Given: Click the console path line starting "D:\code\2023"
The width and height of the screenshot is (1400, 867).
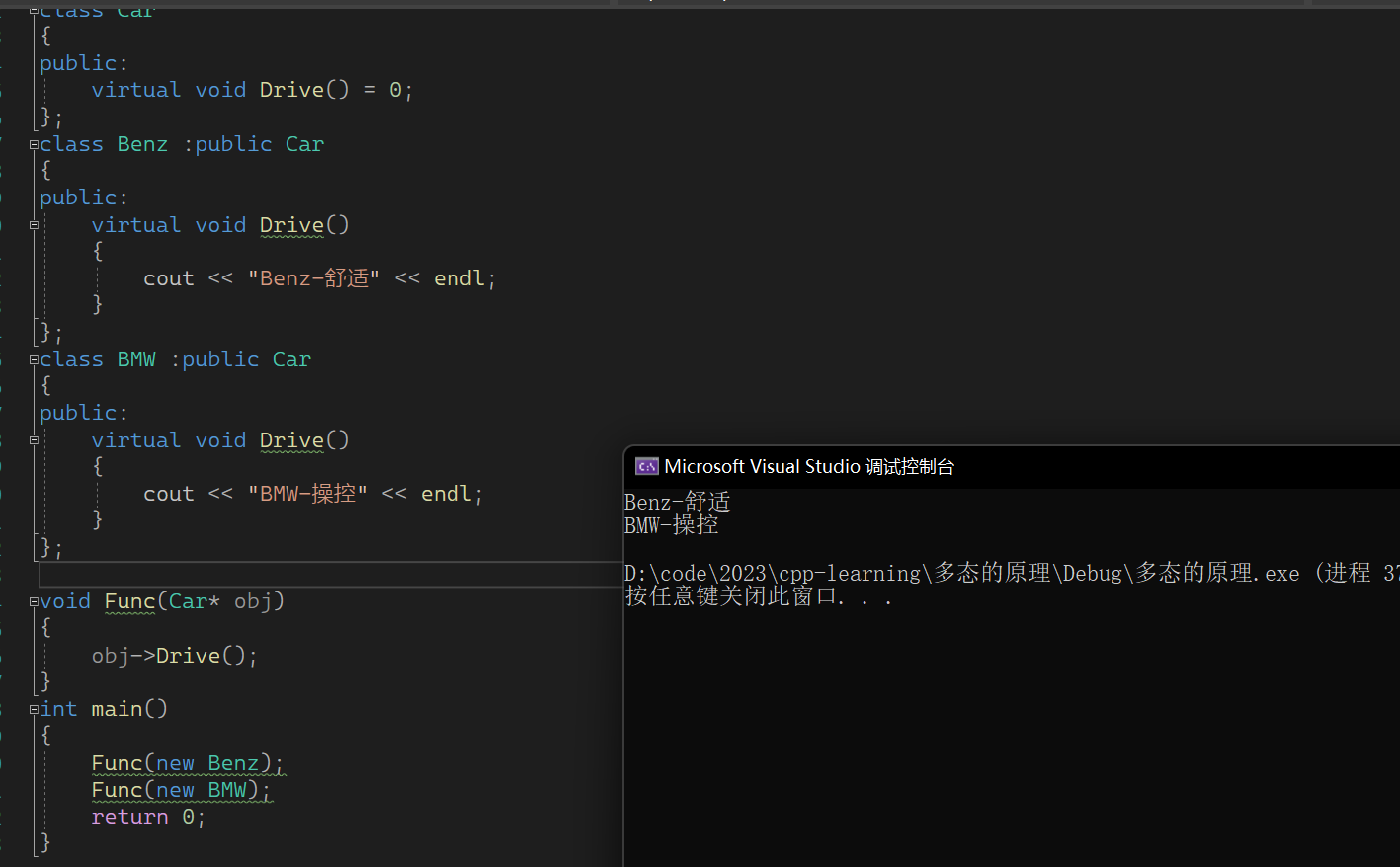Looking at the screenshot, I should tap(1012, 573).
